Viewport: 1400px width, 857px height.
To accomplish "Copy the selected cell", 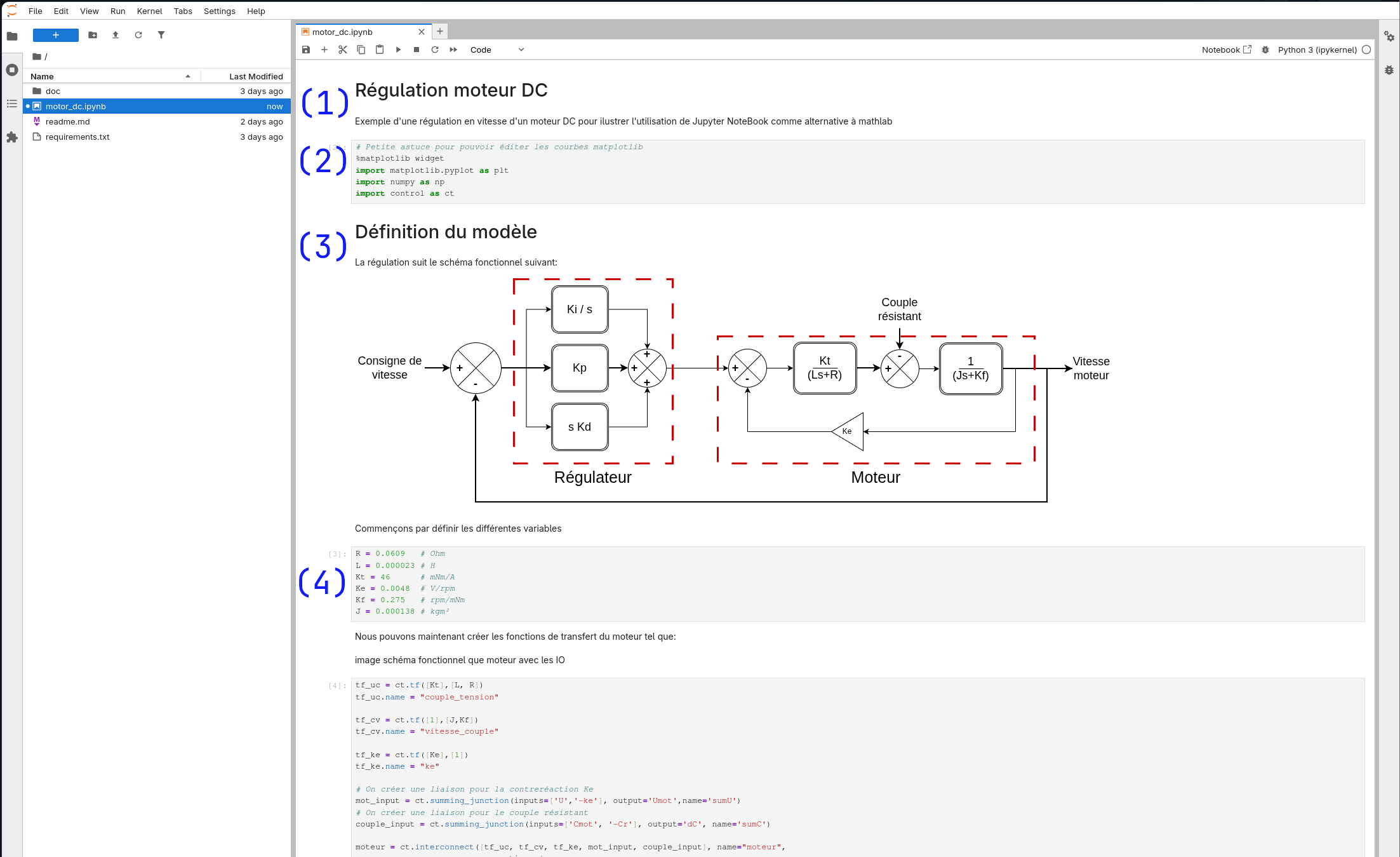I will click(361, 50).
